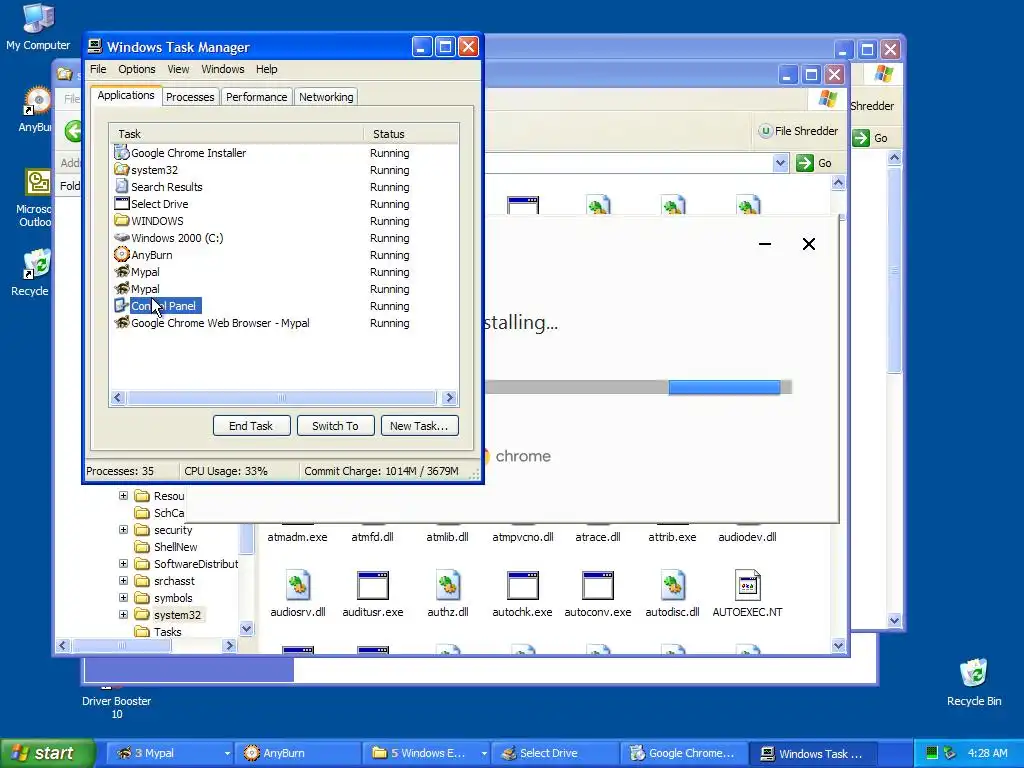Select the autoconv.exe file icon

coord(598,585)
